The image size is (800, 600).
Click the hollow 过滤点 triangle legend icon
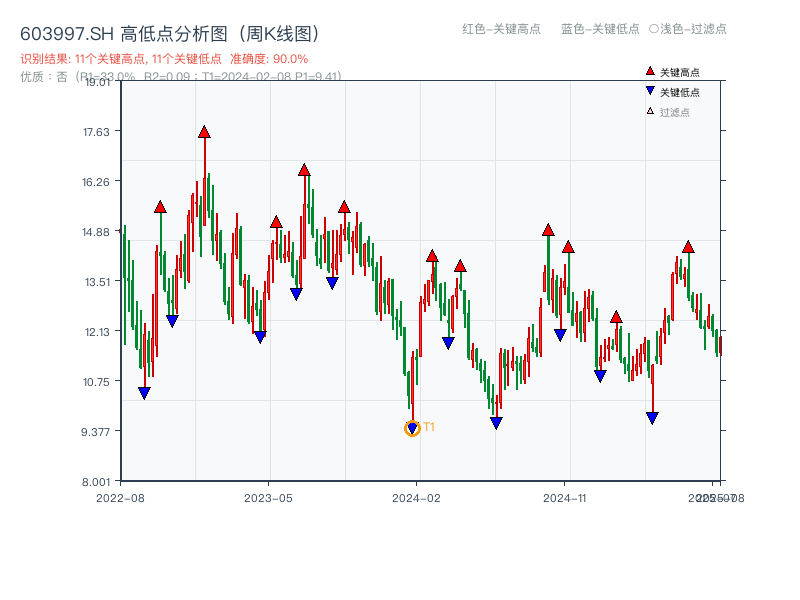(649, 111)
